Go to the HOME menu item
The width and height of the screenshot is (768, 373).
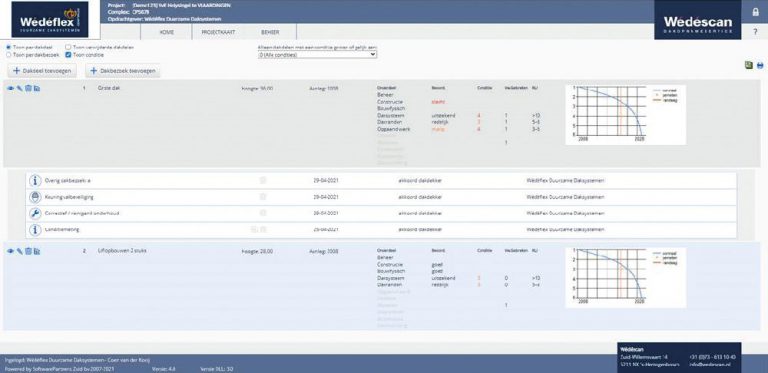point(167,32)
